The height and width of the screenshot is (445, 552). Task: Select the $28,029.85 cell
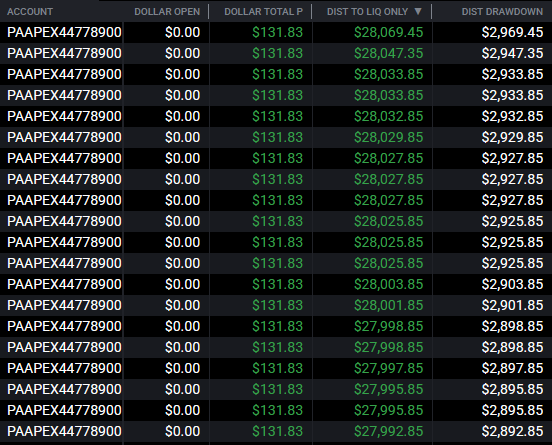click(x=388, y=137)
